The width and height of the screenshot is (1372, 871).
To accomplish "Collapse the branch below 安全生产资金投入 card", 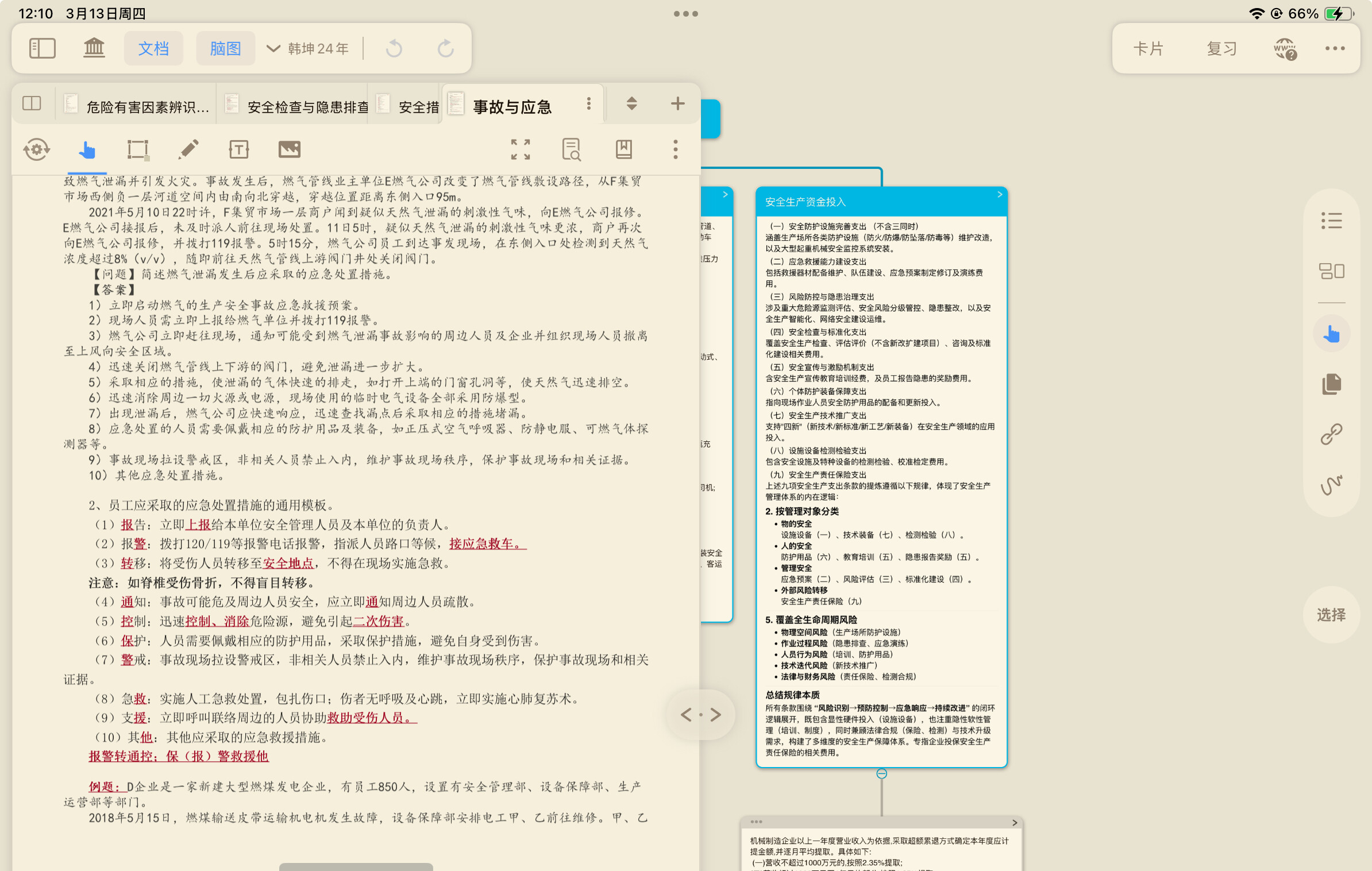I will coord(881,773).
